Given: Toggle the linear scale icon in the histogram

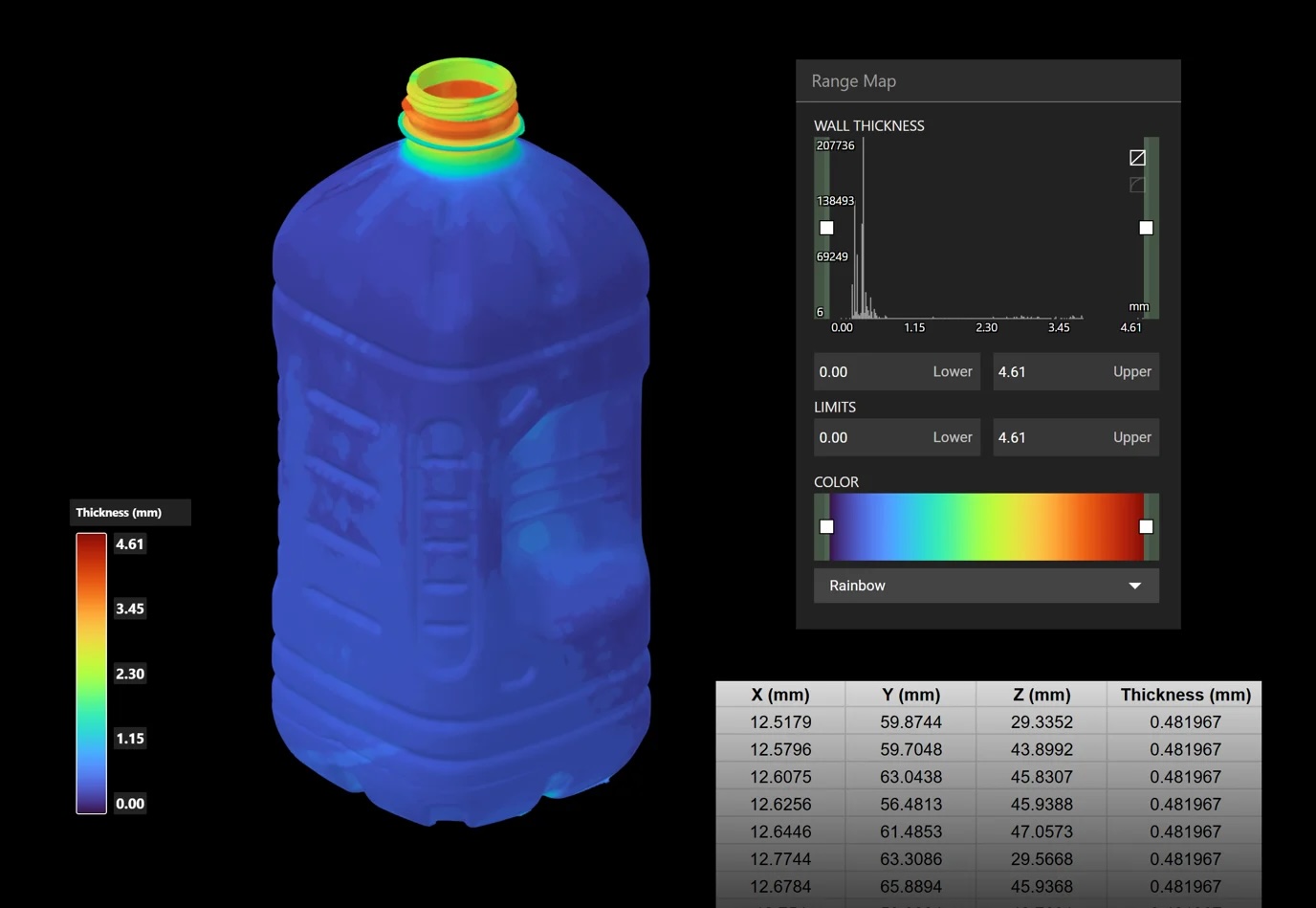Looking at the screenshot, I should pyautogui.click(x=1137, y=158).
